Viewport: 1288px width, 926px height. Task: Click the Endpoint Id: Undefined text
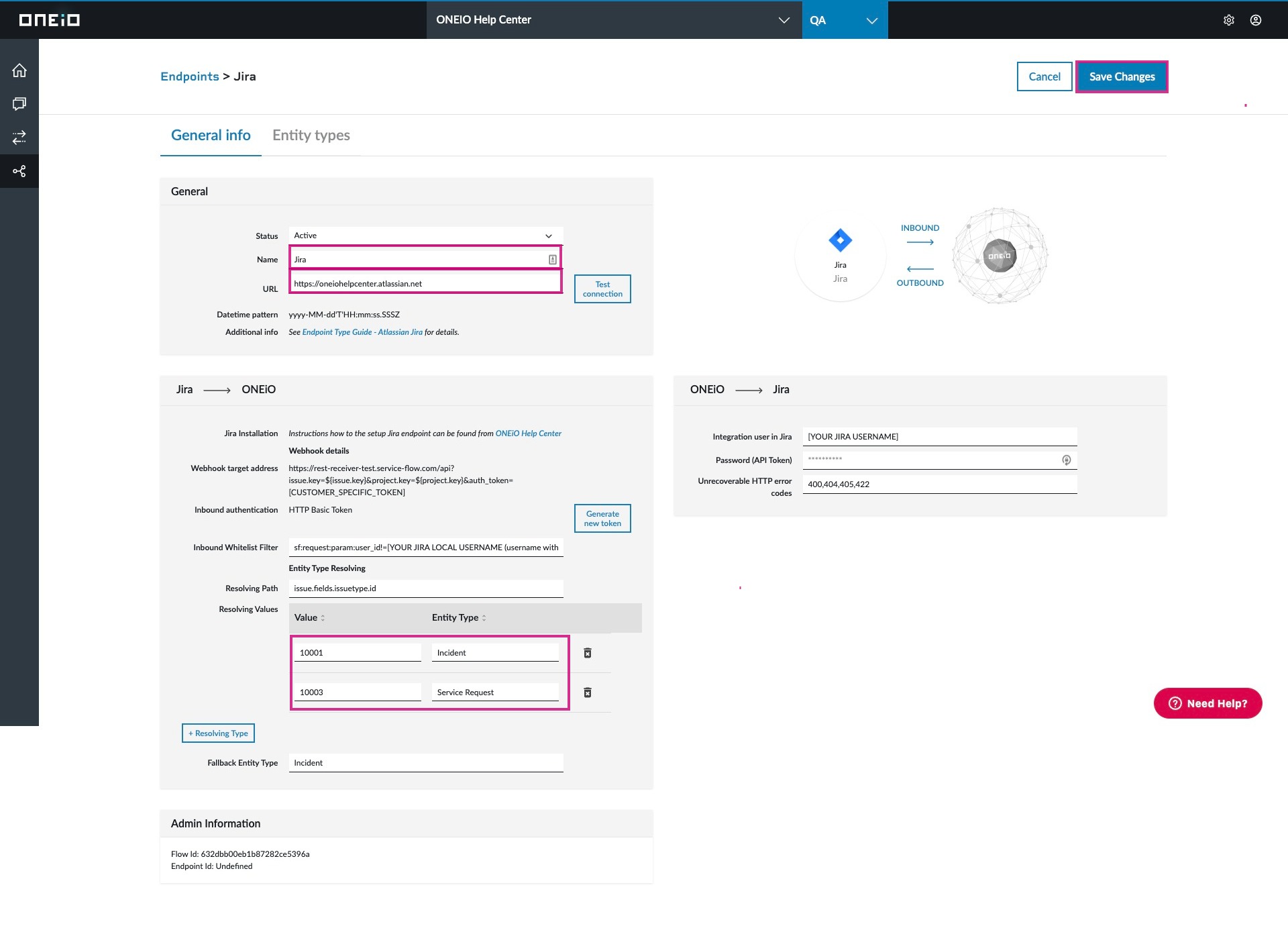212,866
